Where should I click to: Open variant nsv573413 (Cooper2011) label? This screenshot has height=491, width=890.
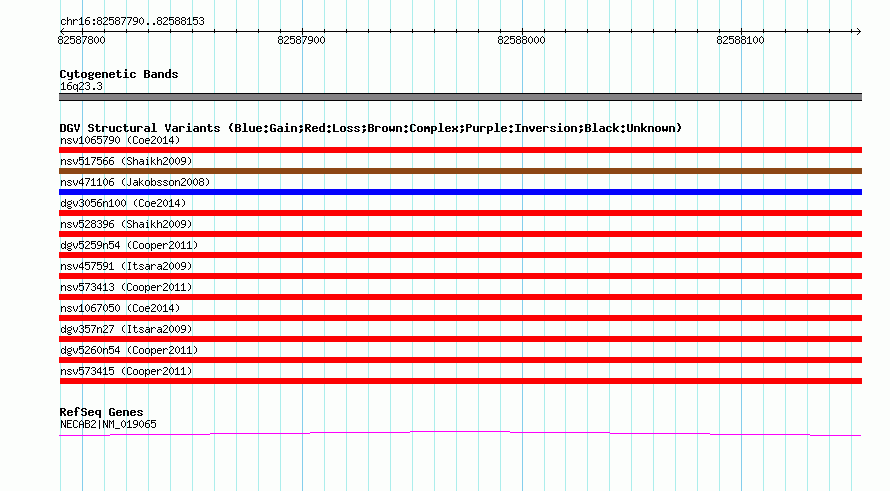[126, 287]
